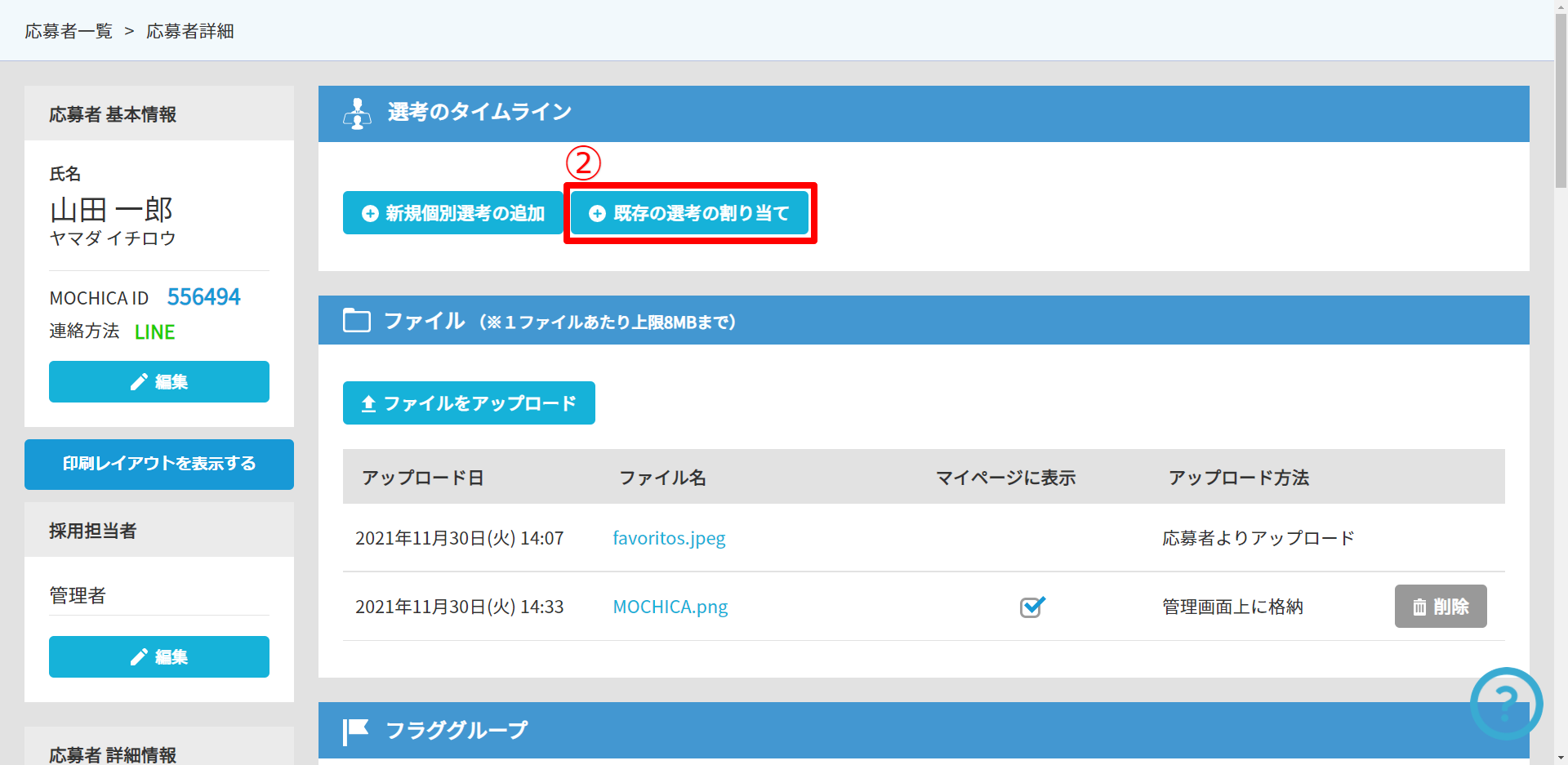
Task: Click plus icon on 新規個別選考の追加
Action: 370,213
